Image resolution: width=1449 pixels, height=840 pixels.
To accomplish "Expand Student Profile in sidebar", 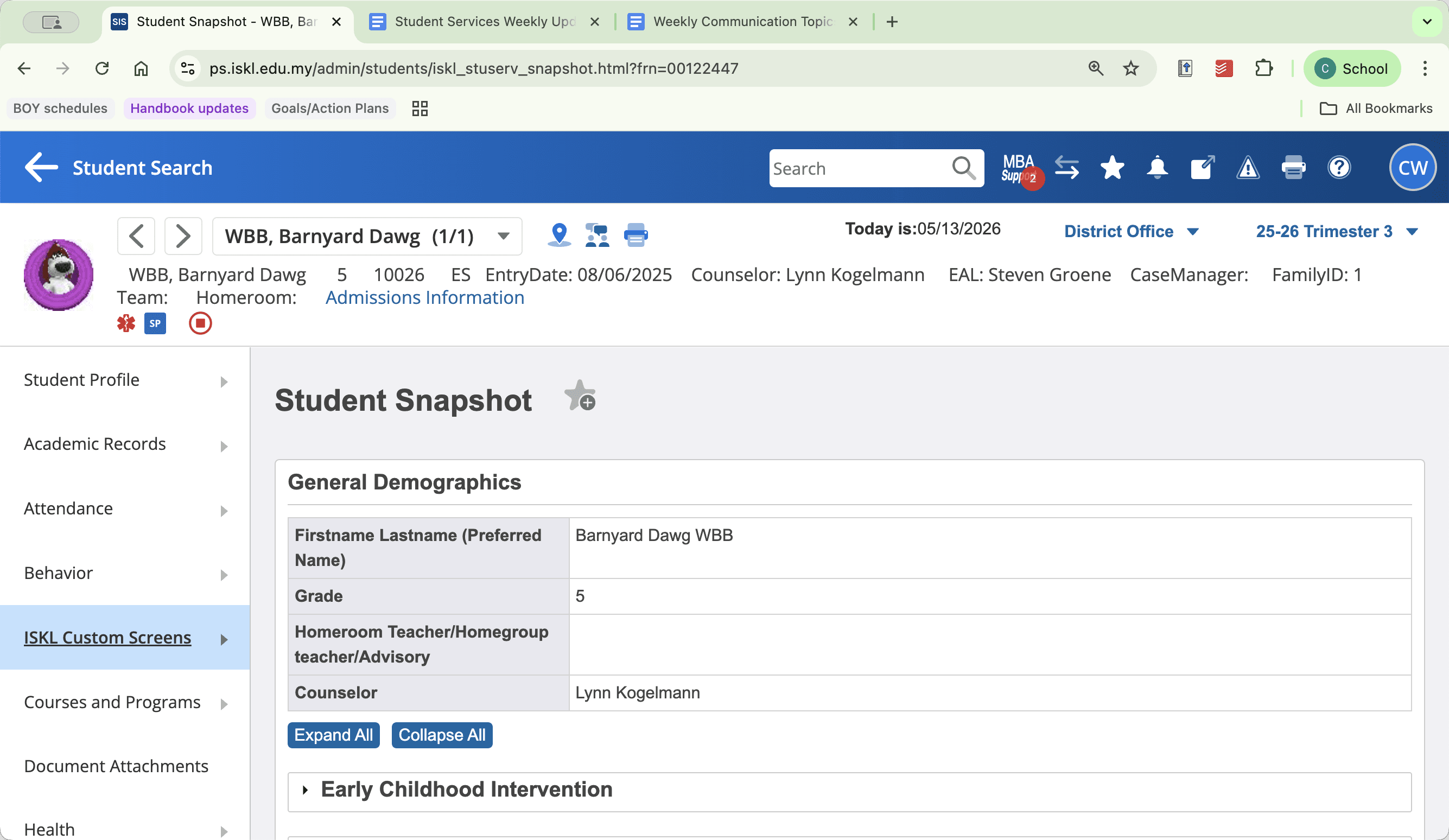I will (x=125, y=380).
